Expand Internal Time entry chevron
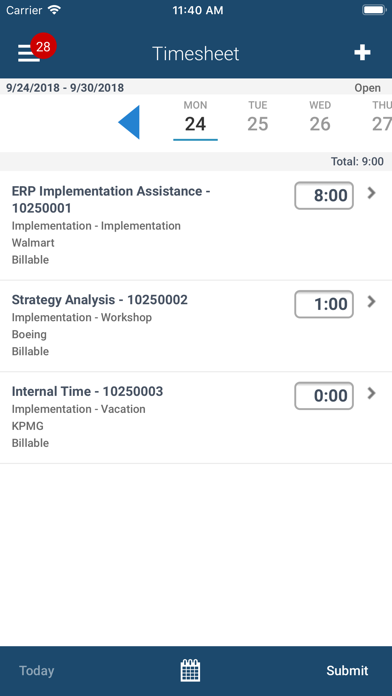The image size is (392, 696). click(372, 393)
